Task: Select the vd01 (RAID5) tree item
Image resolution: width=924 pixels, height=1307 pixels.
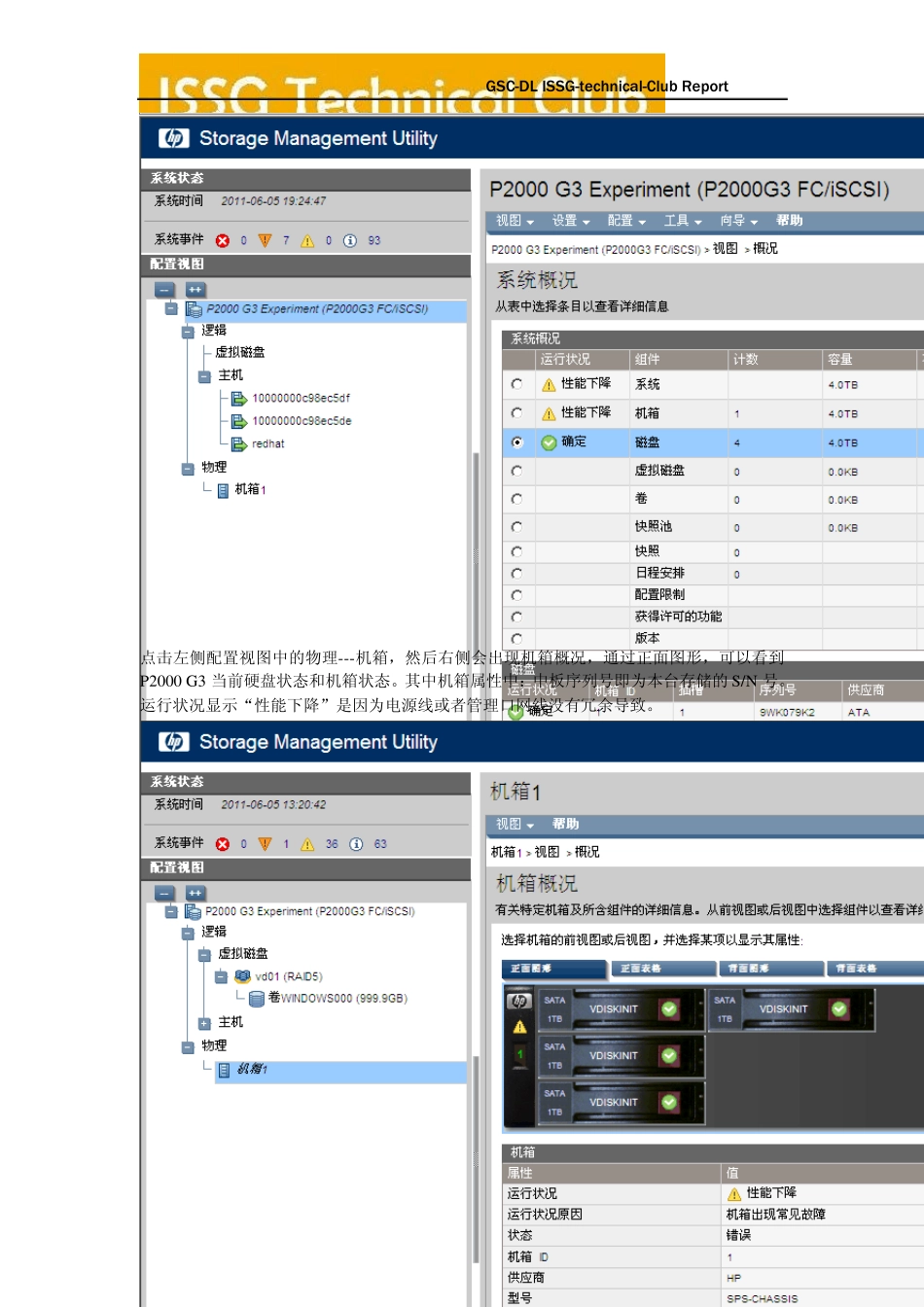Action: click(289, 976)
